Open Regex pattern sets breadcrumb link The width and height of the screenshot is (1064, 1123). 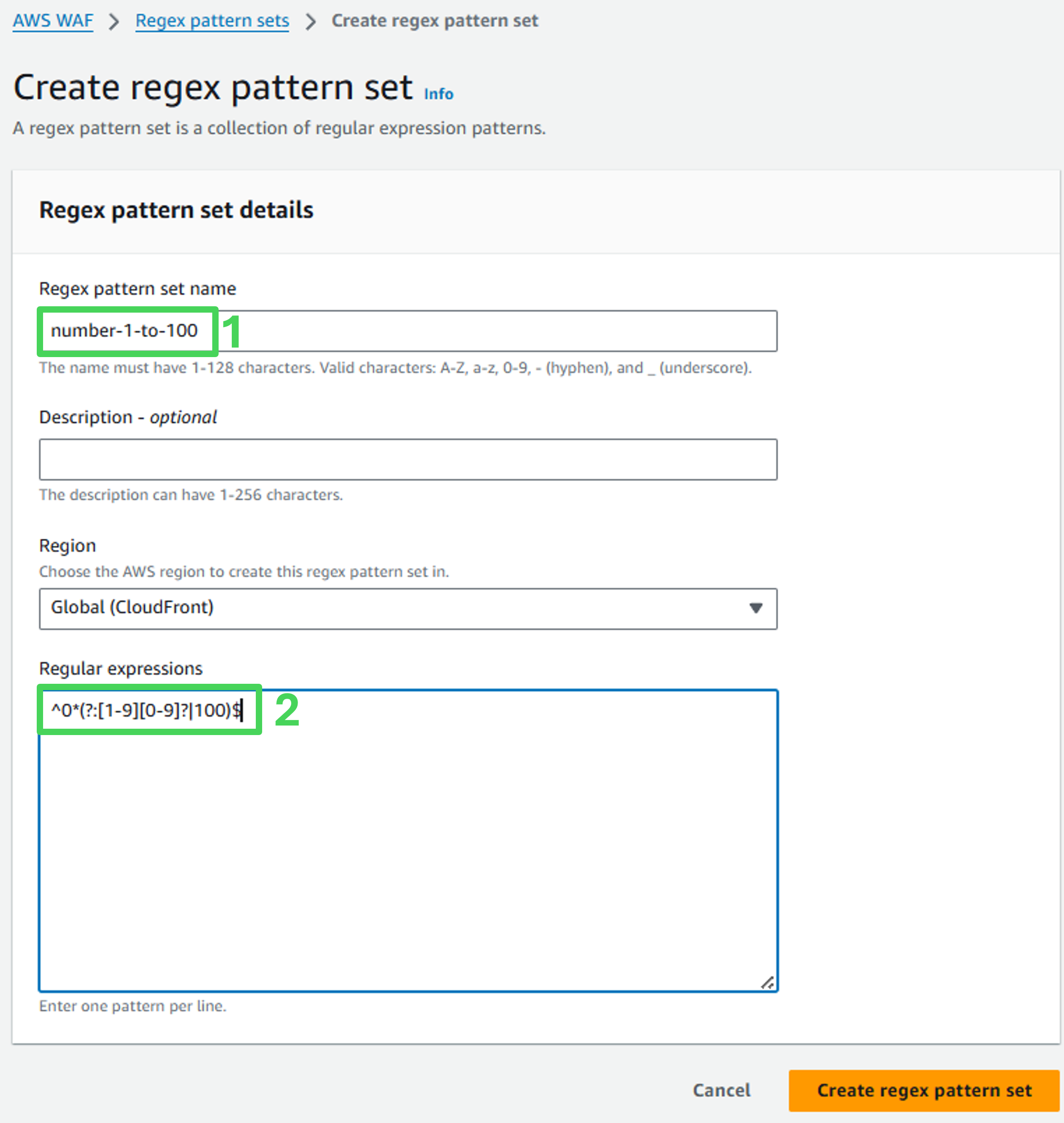tap(212, 21)
